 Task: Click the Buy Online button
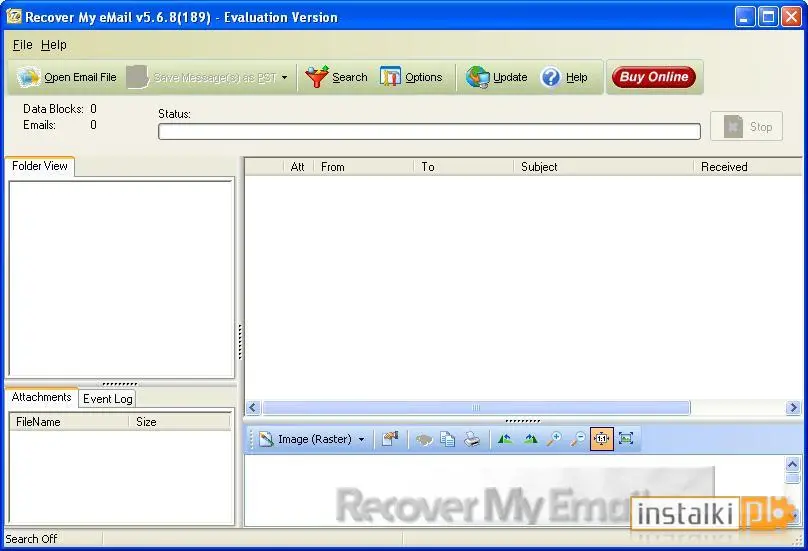click(x=653, y=77)
